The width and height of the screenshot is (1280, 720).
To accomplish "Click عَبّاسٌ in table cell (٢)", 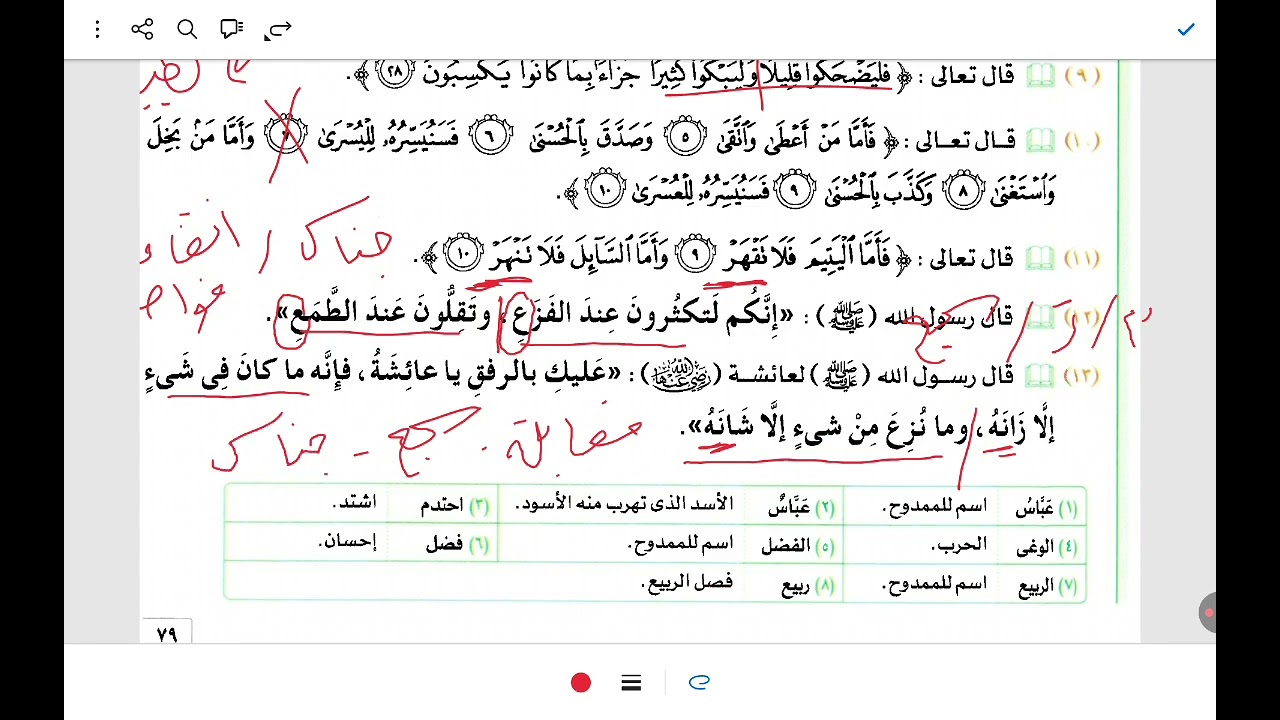I will click(x=788, y=507).
